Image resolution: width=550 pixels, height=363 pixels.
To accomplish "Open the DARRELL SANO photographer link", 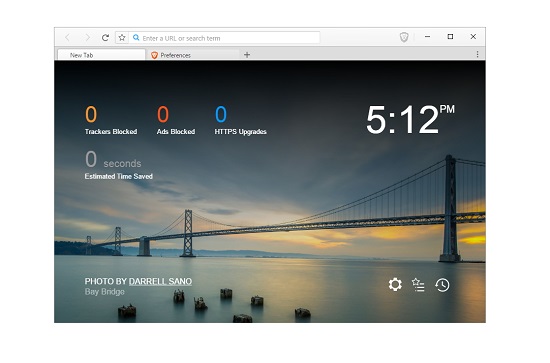I will [160, 281].
